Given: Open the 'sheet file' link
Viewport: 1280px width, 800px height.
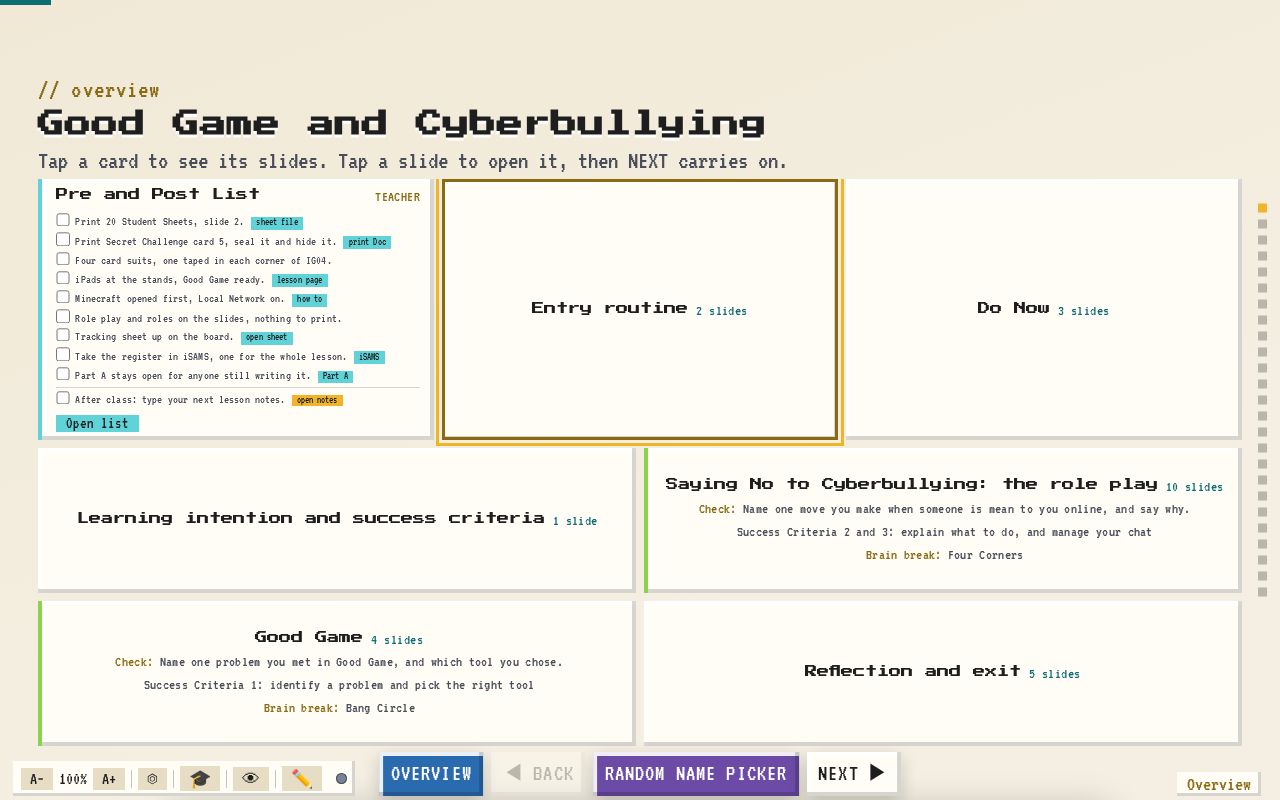Looking at the screenshot, I should click(277, 223).
